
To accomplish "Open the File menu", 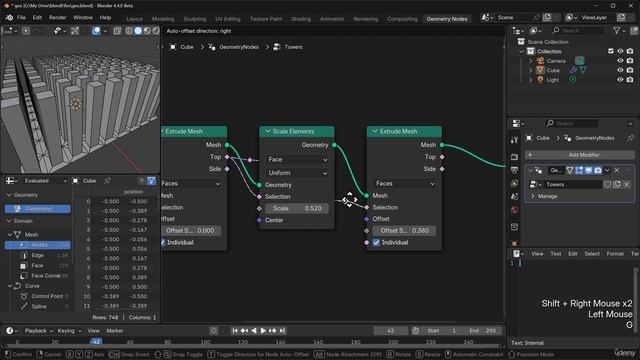I will [21, 18].
